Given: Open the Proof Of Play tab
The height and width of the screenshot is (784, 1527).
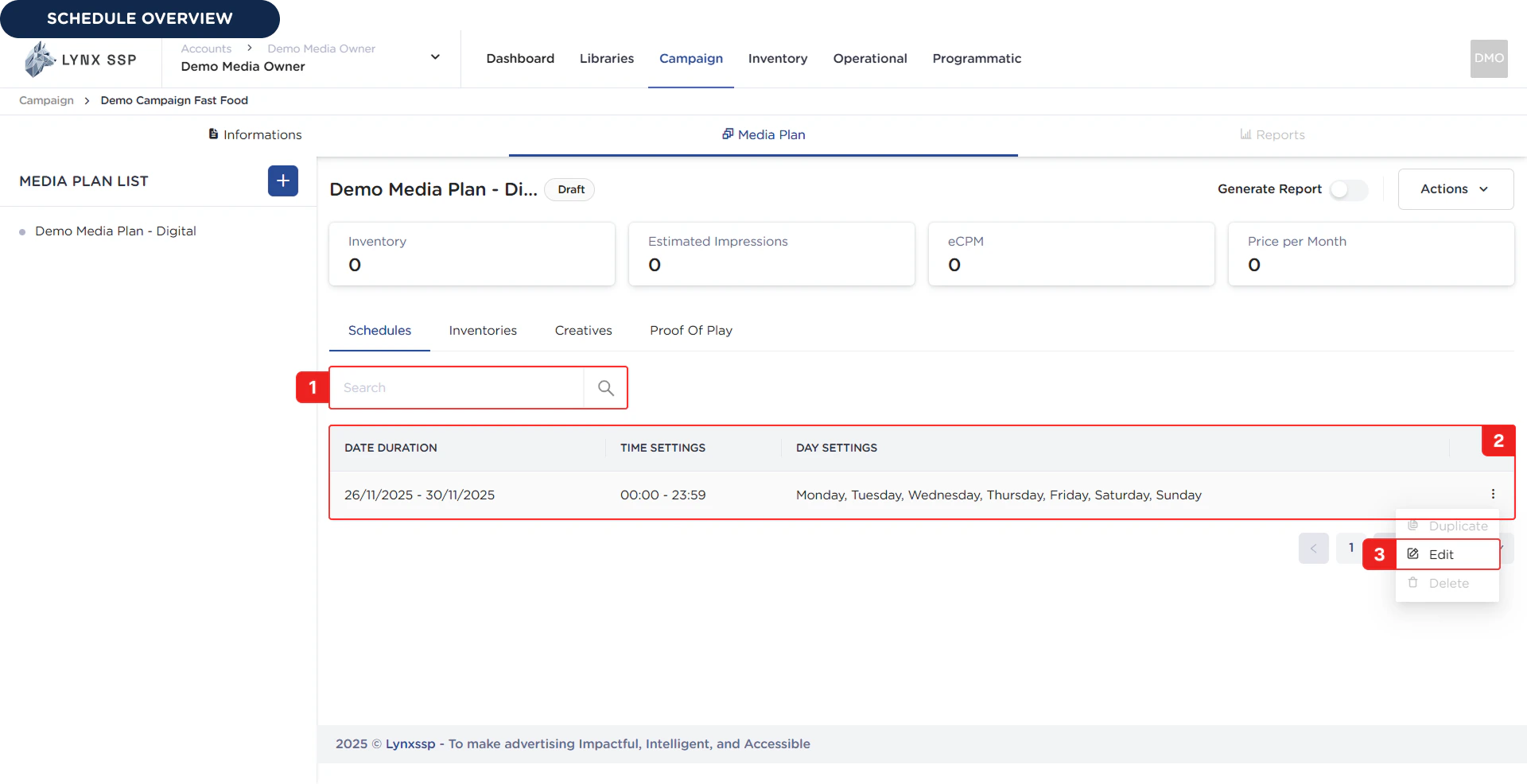Looking at the screenshot, I should 691,330.
